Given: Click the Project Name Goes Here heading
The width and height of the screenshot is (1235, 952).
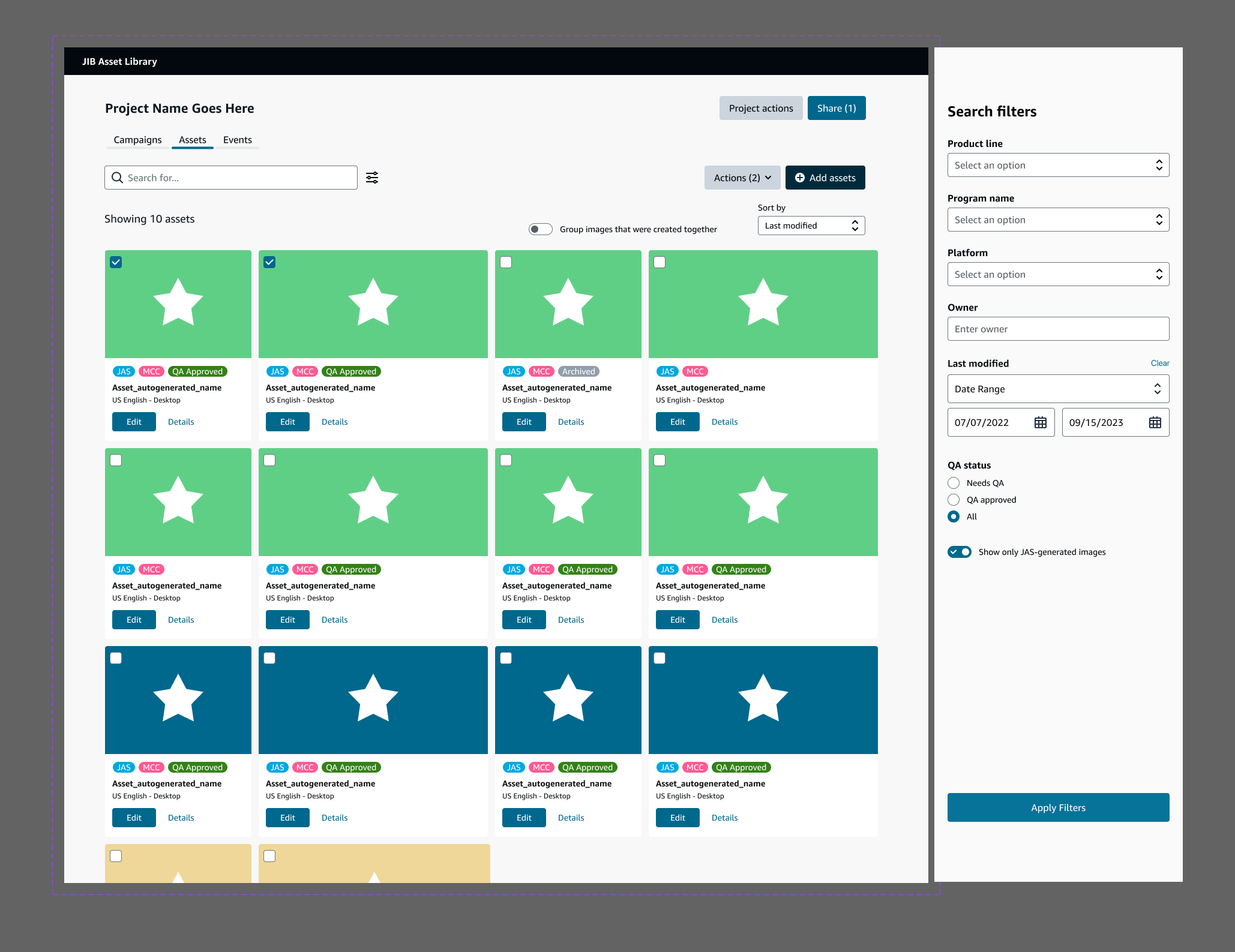Looking at the screenshot, I should pyautogui.click(x=179, y=108).
